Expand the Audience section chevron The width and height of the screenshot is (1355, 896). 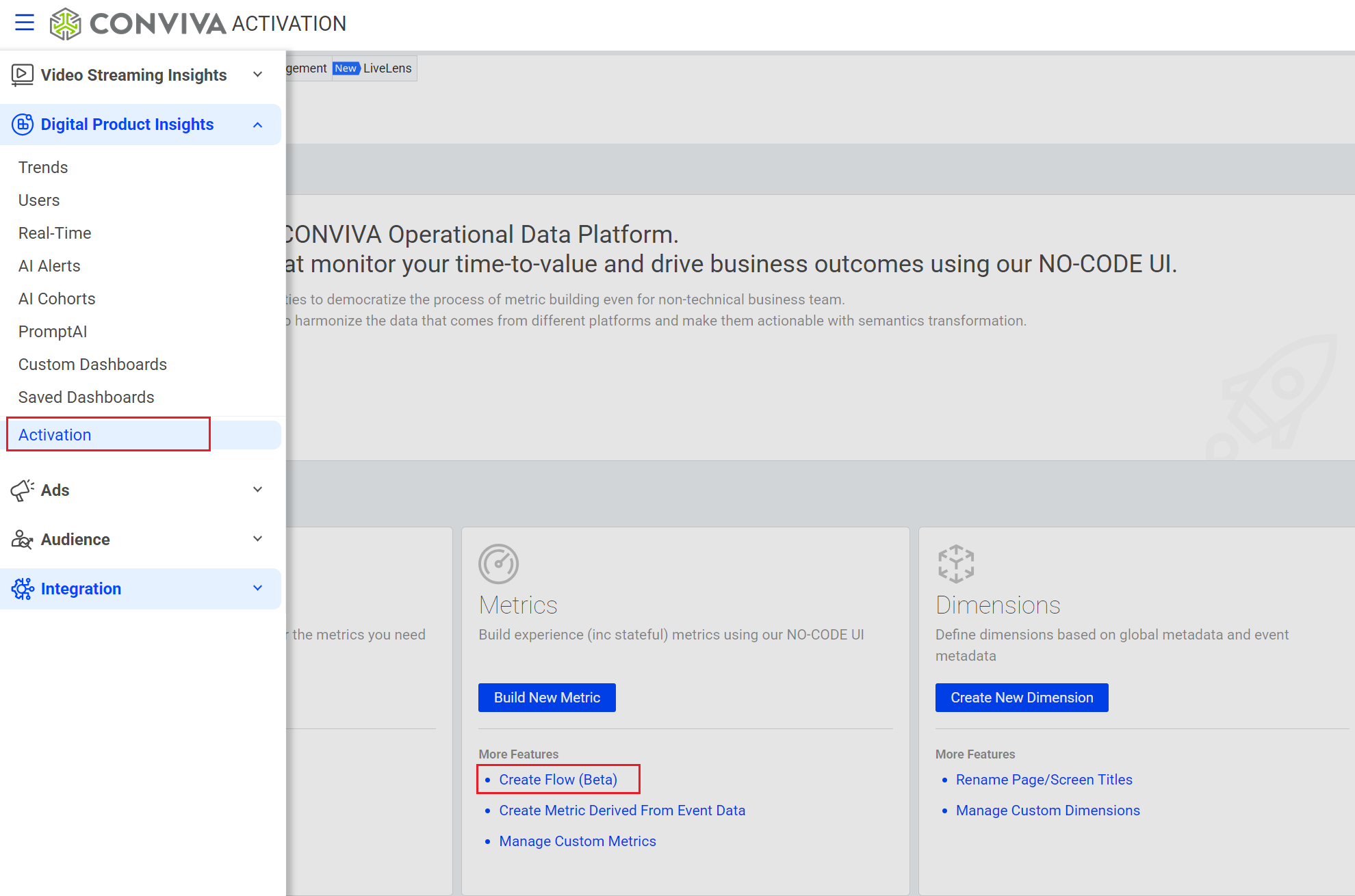(x=258, y=539)
